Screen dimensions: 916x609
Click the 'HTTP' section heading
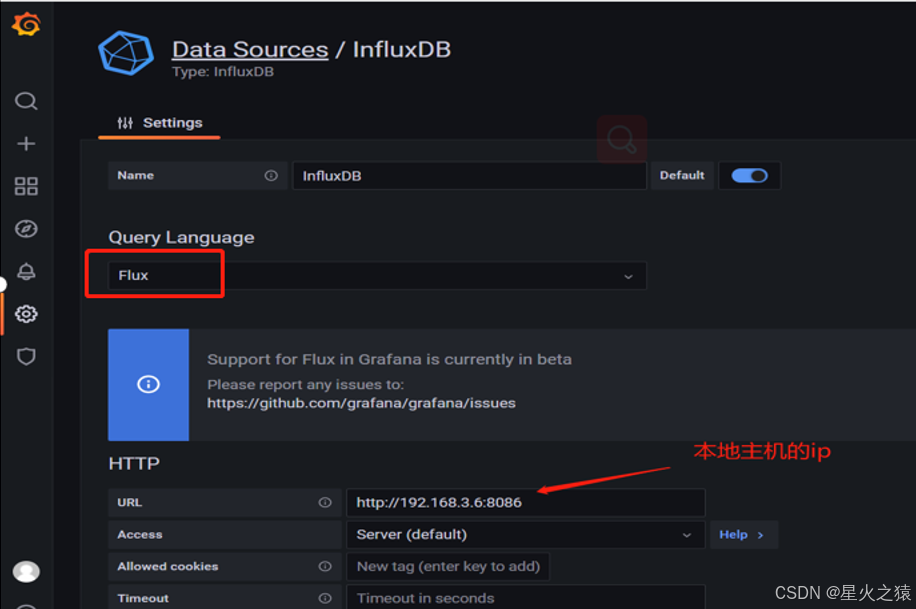coord(134,464)
